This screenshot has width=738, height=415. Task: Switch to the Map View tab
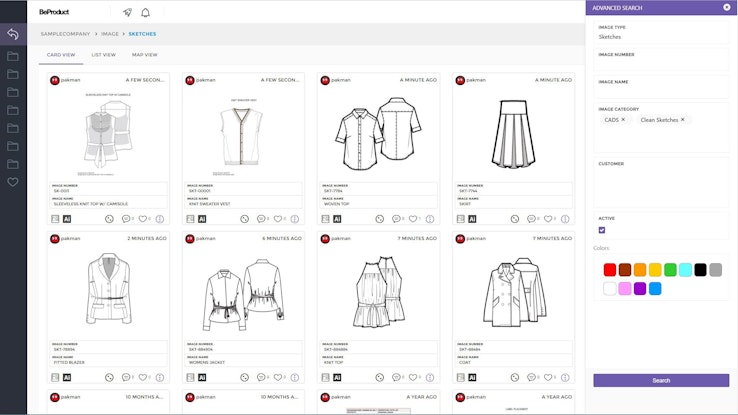point(144,55)
